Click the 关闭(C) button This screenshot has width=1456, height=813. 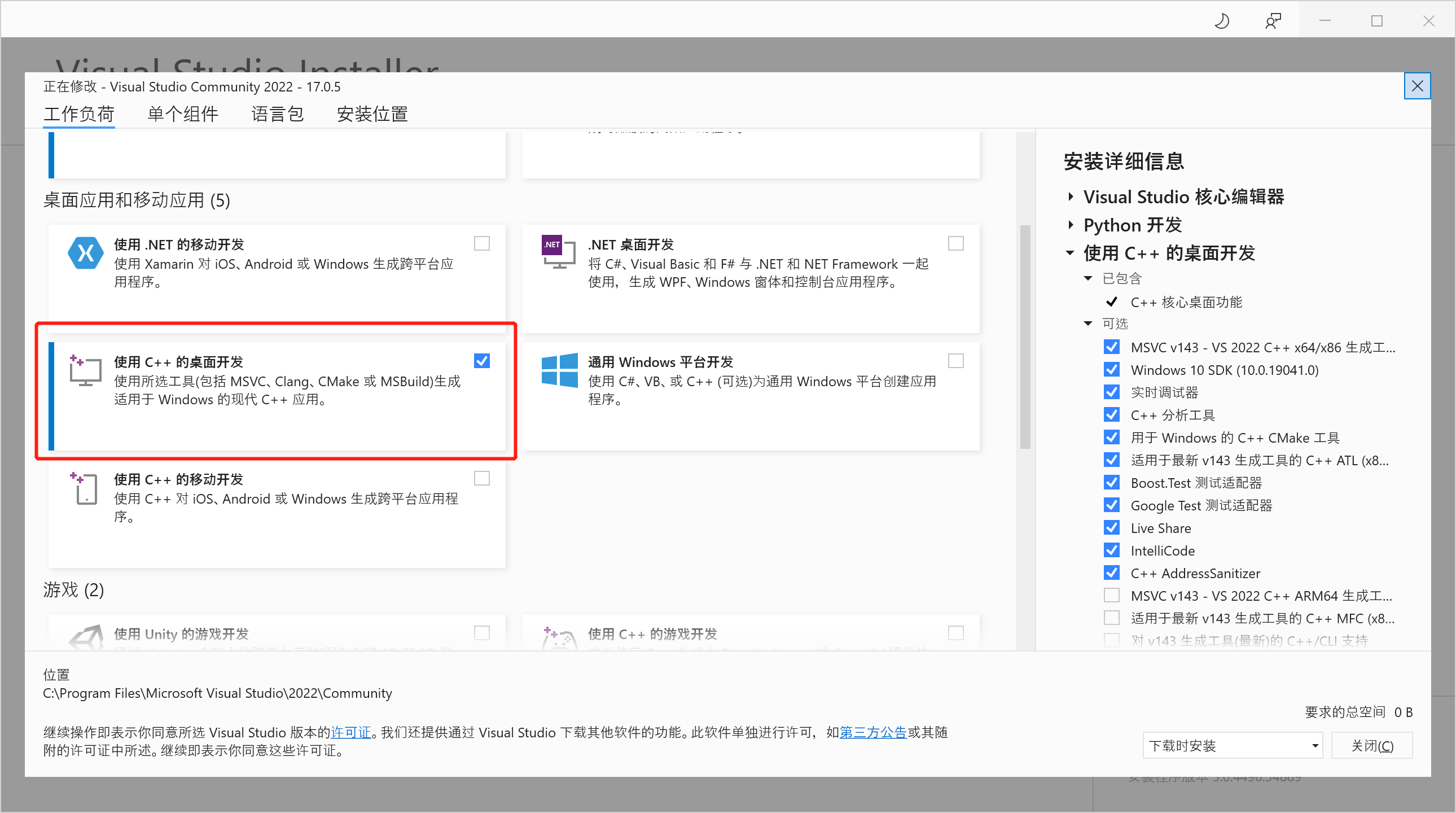pyautogui.click(x=1372, y=746)
